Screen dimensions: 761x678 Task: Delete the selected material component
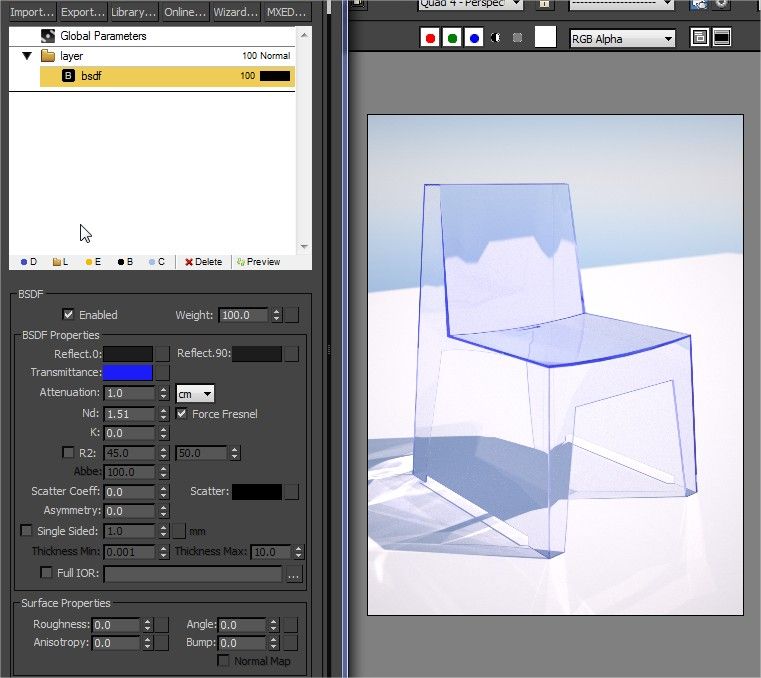click(203, 262)
